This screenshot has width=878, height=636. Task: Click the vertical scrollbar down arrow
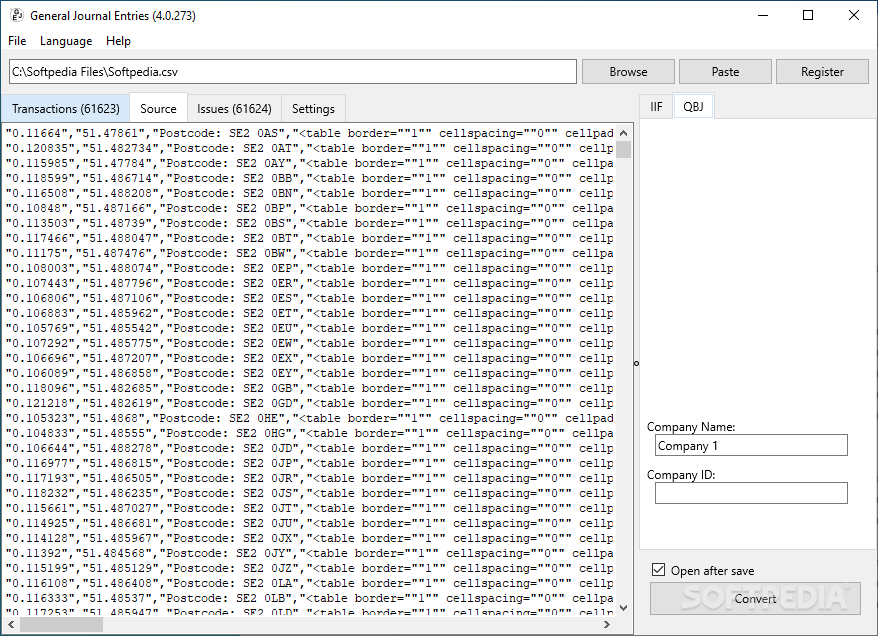pos(624,607)
